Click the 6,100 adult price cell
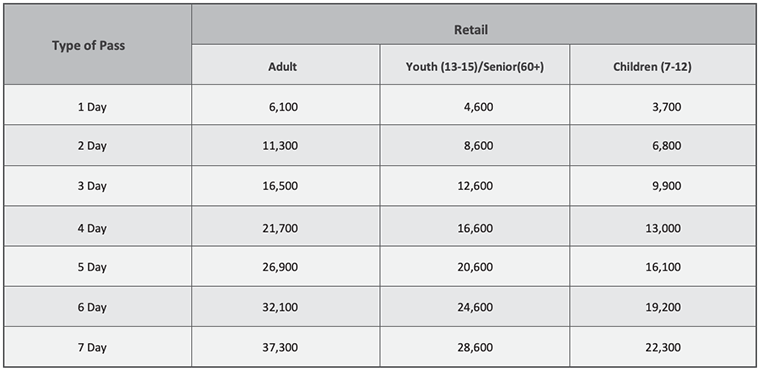The image size is (760, 370). (x=285, y=105)
